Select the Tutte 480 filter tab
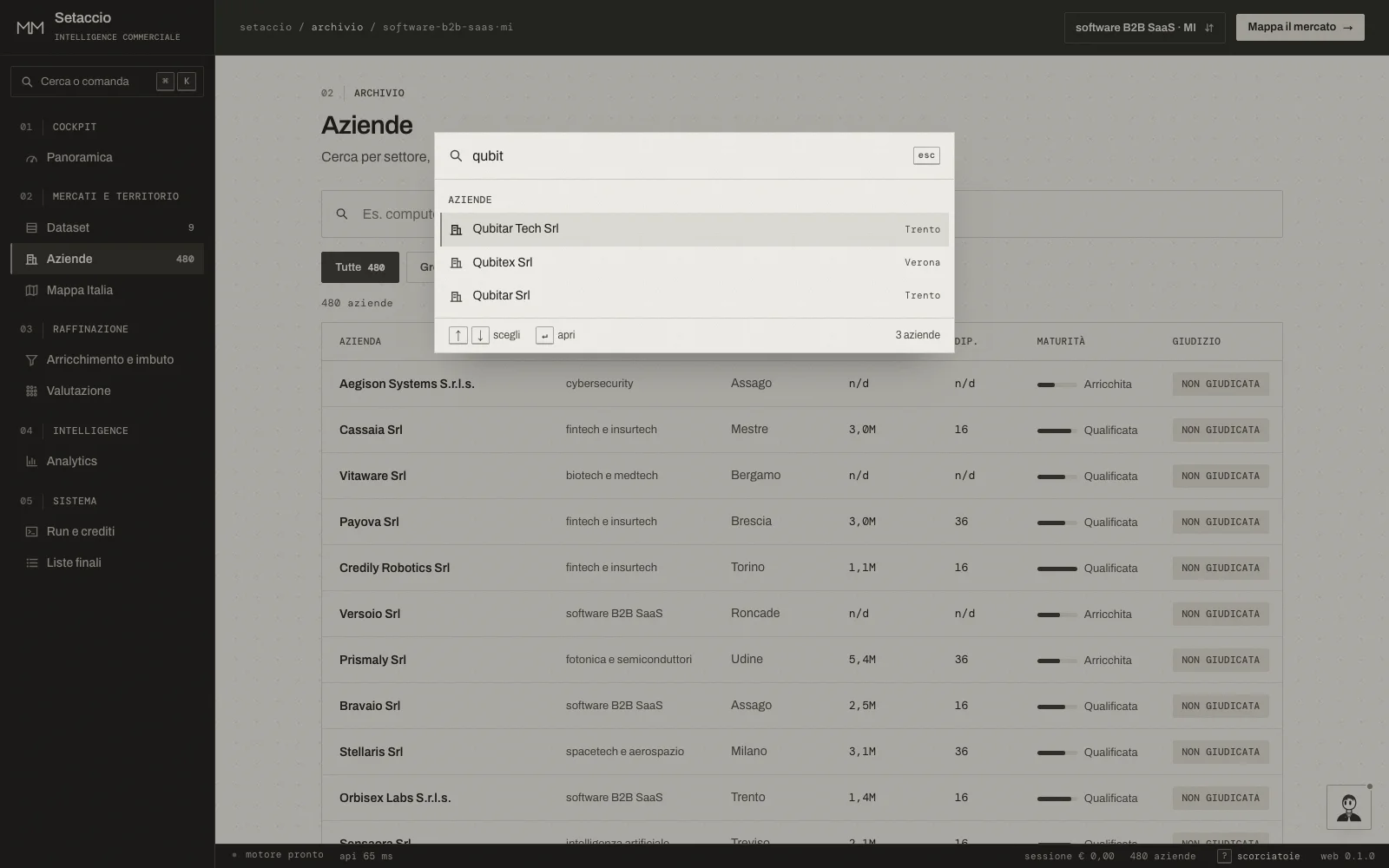The width and height of the screenshot is (1389, 868). coord(360,267)
